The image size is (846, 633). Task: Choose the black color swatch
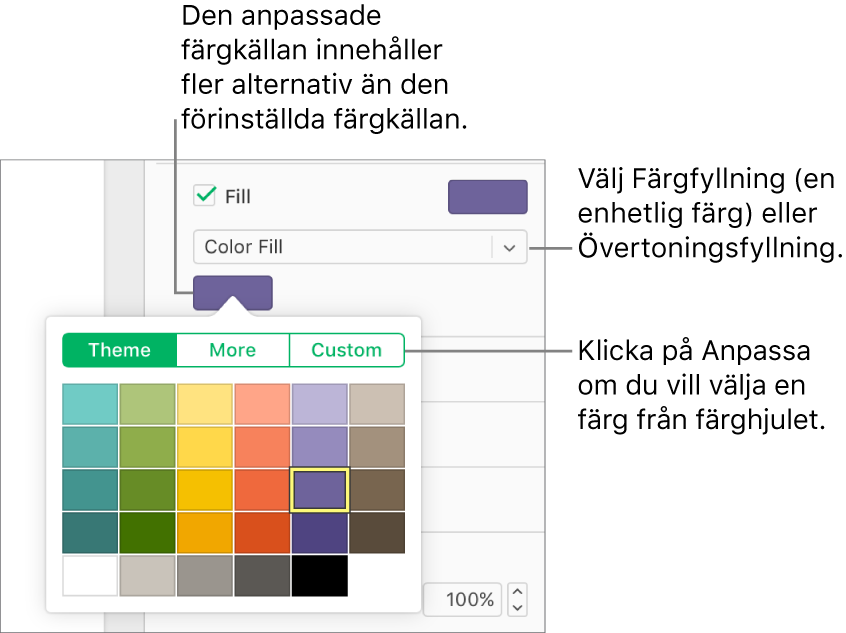(x=320, y=576)
